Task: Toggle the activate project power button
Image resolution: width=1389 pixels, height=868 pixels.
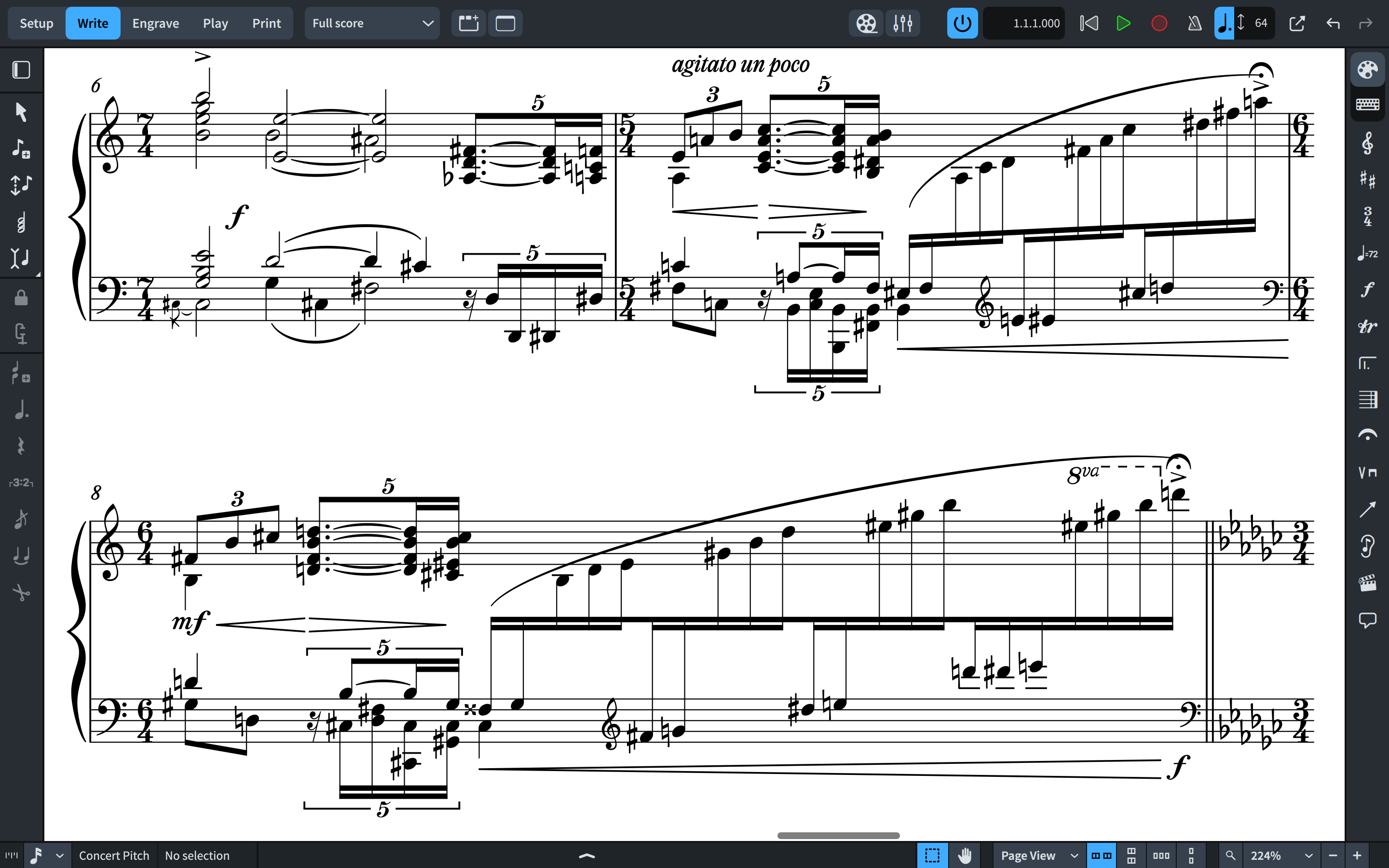Action: pos(962,24)
